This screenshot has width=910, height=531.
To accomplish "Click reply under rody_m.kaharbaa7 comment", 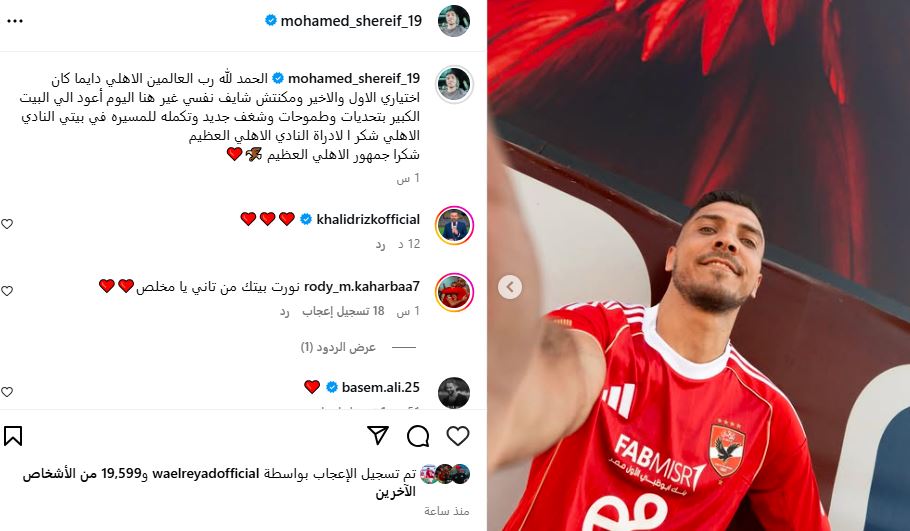I will [x=284, y=311].
